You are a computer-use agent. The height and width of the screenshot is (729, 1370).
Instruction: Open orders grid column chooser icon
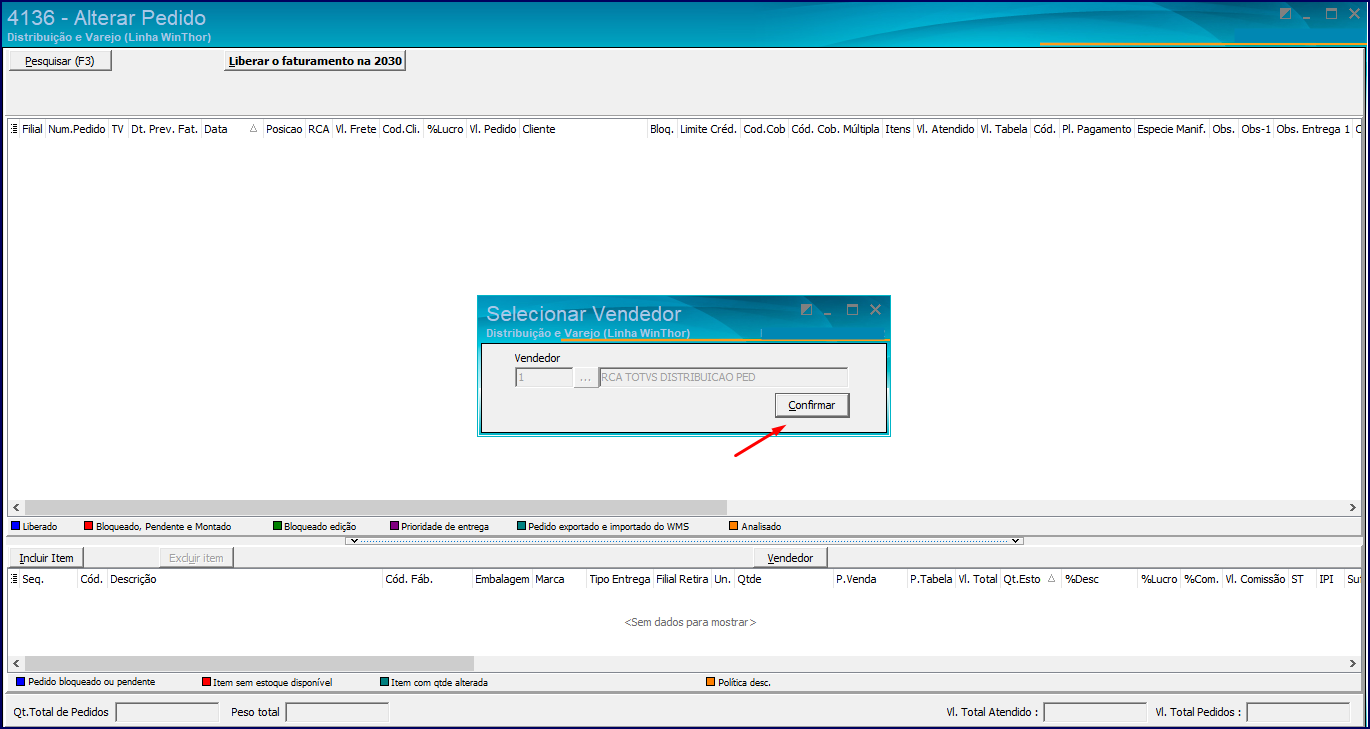(14, 129)
